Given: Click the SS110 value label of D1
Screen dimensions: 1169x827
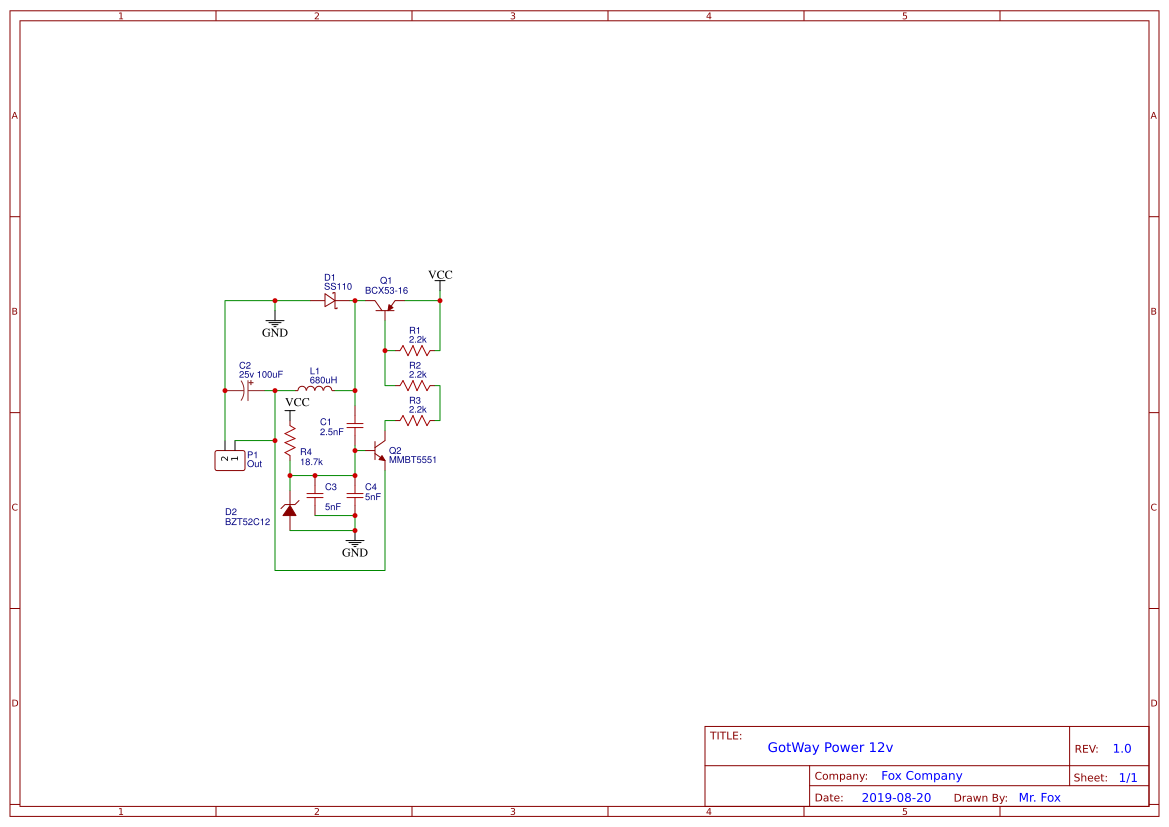Looking at the screenshot, I should pos(338,287).
